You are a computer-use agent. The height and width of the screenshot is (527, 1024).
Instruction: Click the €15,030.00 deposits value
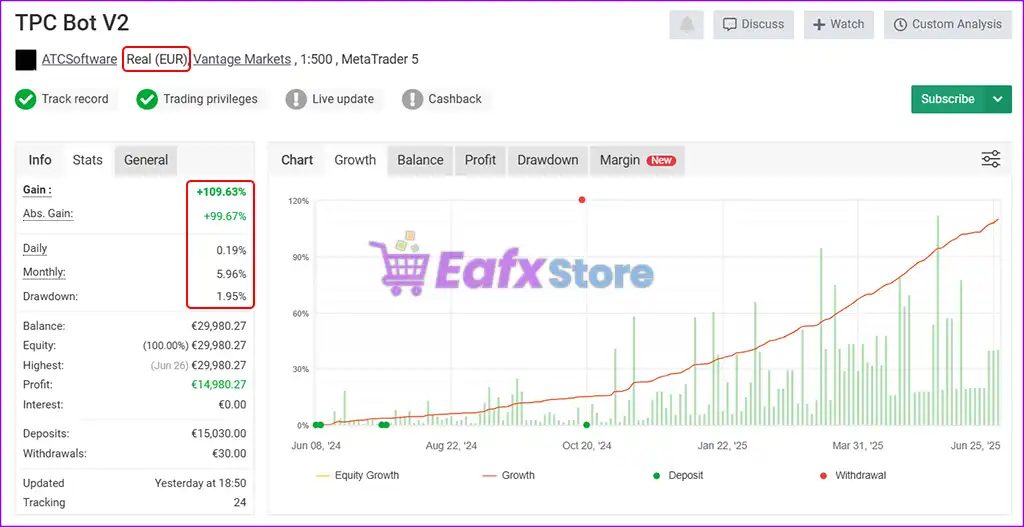[219, 434]
